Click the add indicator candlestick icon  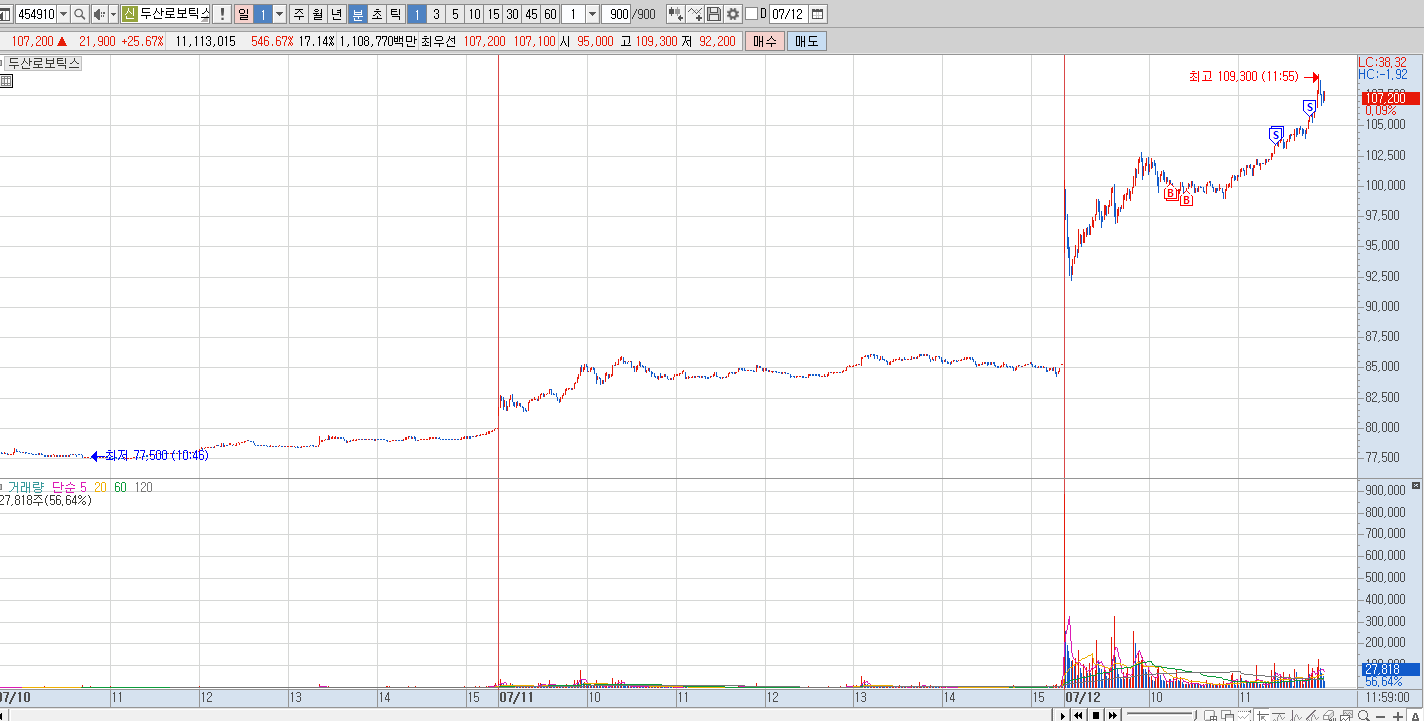click(676, 14)
